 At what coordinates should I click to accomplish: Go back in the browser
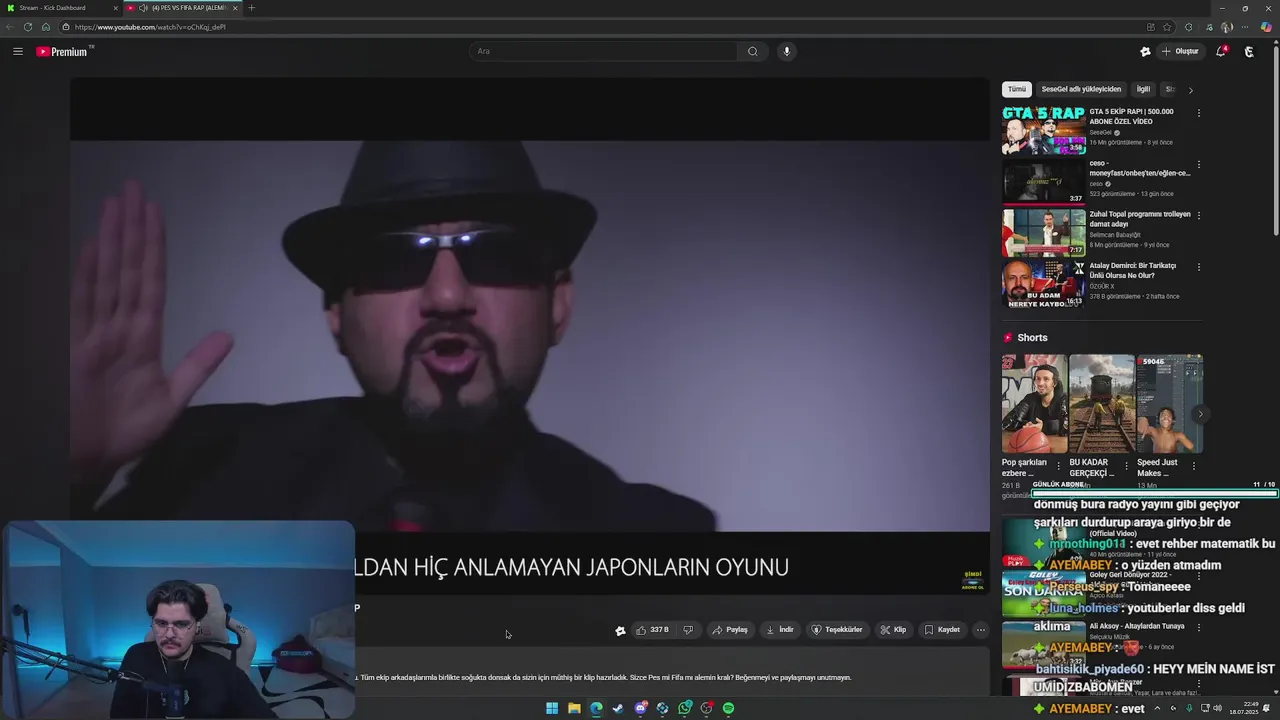pyautogui.click(x=10, y=27)
